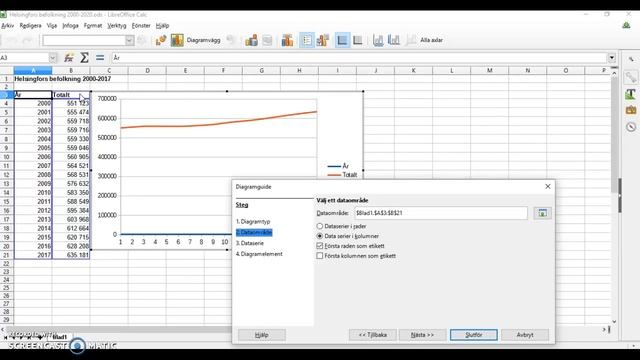The width and height of the screenshot is (640, 360).
Task: Click the Y axis icon
Action: [393, 40]
